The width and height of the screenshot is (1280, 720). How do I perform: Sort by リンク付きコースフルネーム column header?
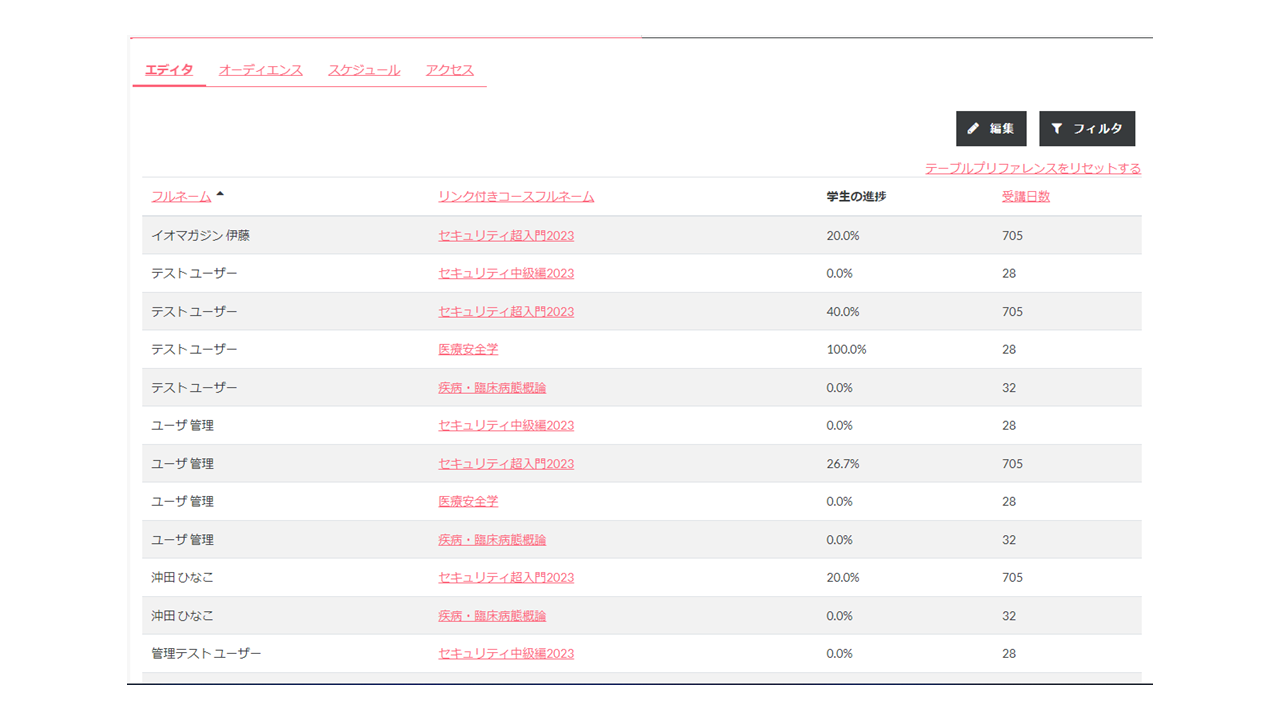click(x=516, y=196)
